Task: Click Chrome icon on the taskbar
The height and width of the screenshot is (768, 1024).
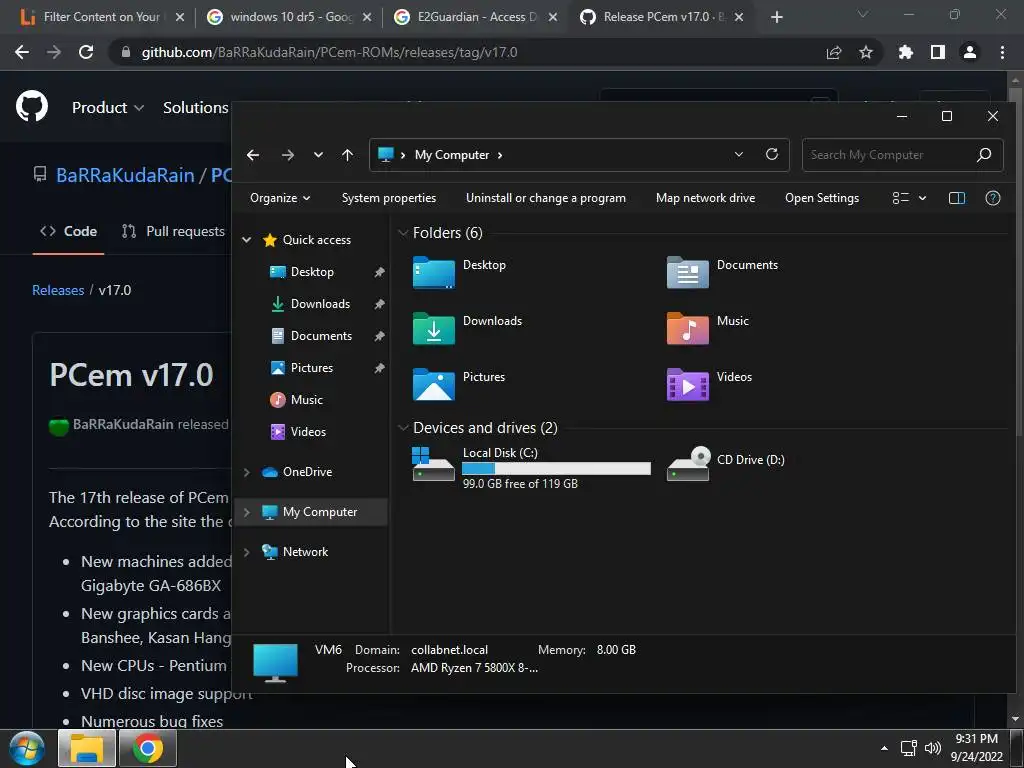Action: coord(148,748)
